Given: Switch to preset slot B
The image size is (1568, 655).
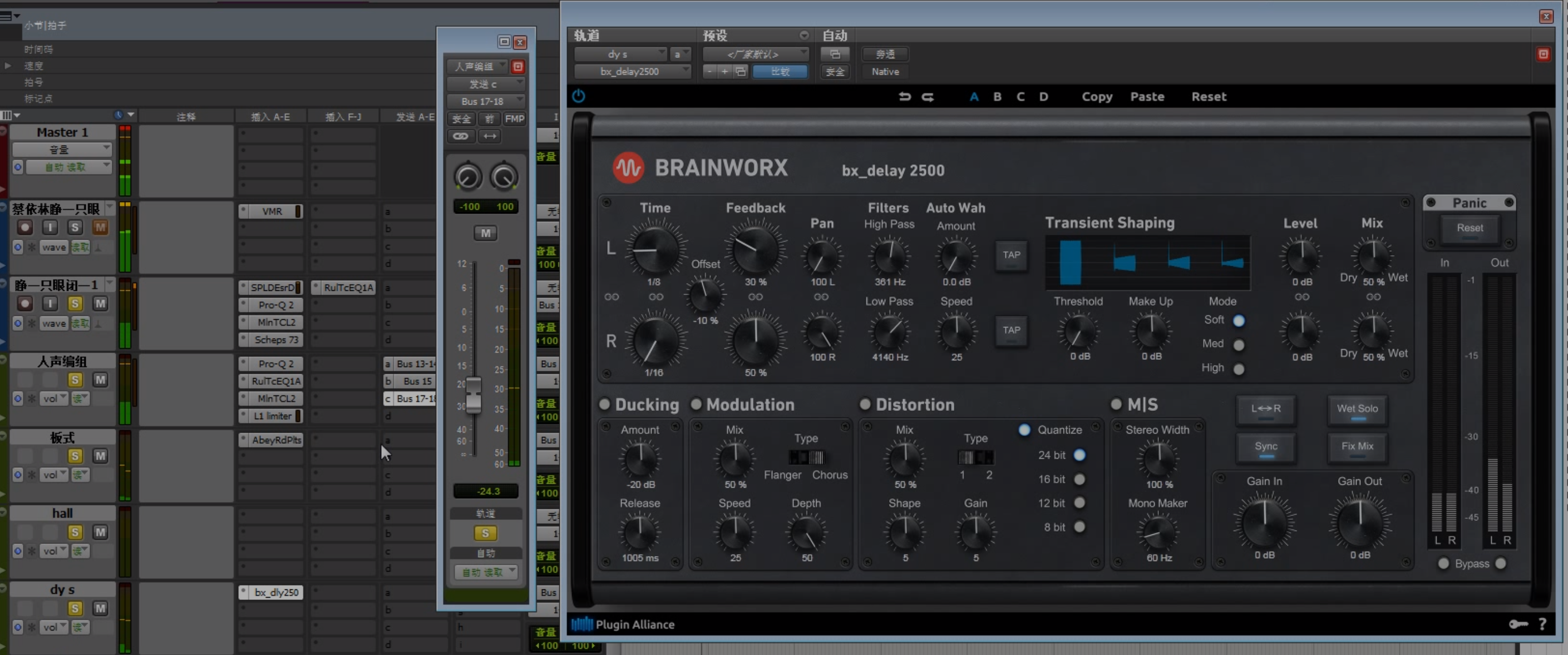Looking at the screenshot, I should (x=998, y=96).
